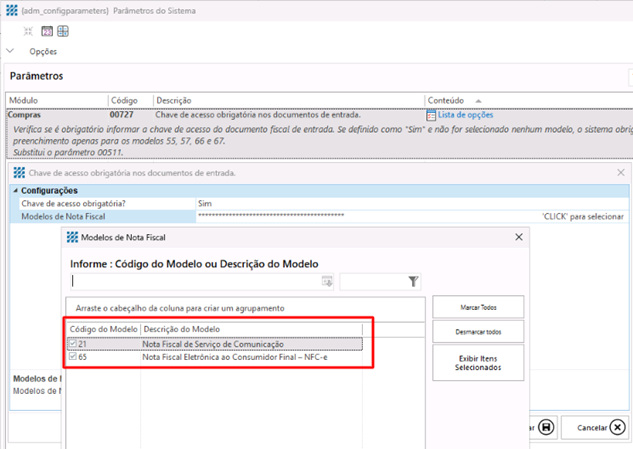Click the model search input field

click(x=195, y=282)
